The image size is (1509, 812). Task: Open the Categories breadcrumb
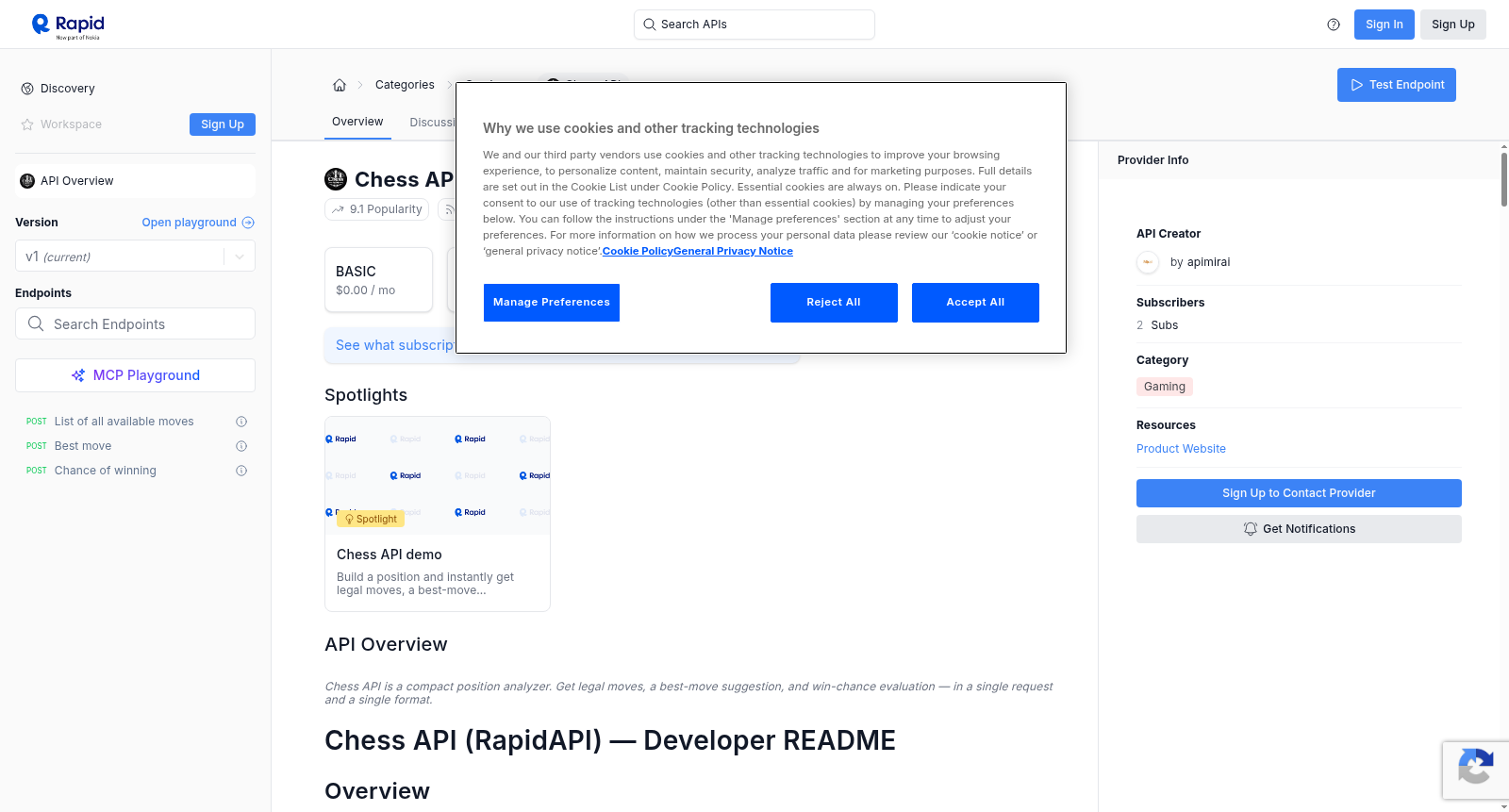click(405, 85)
